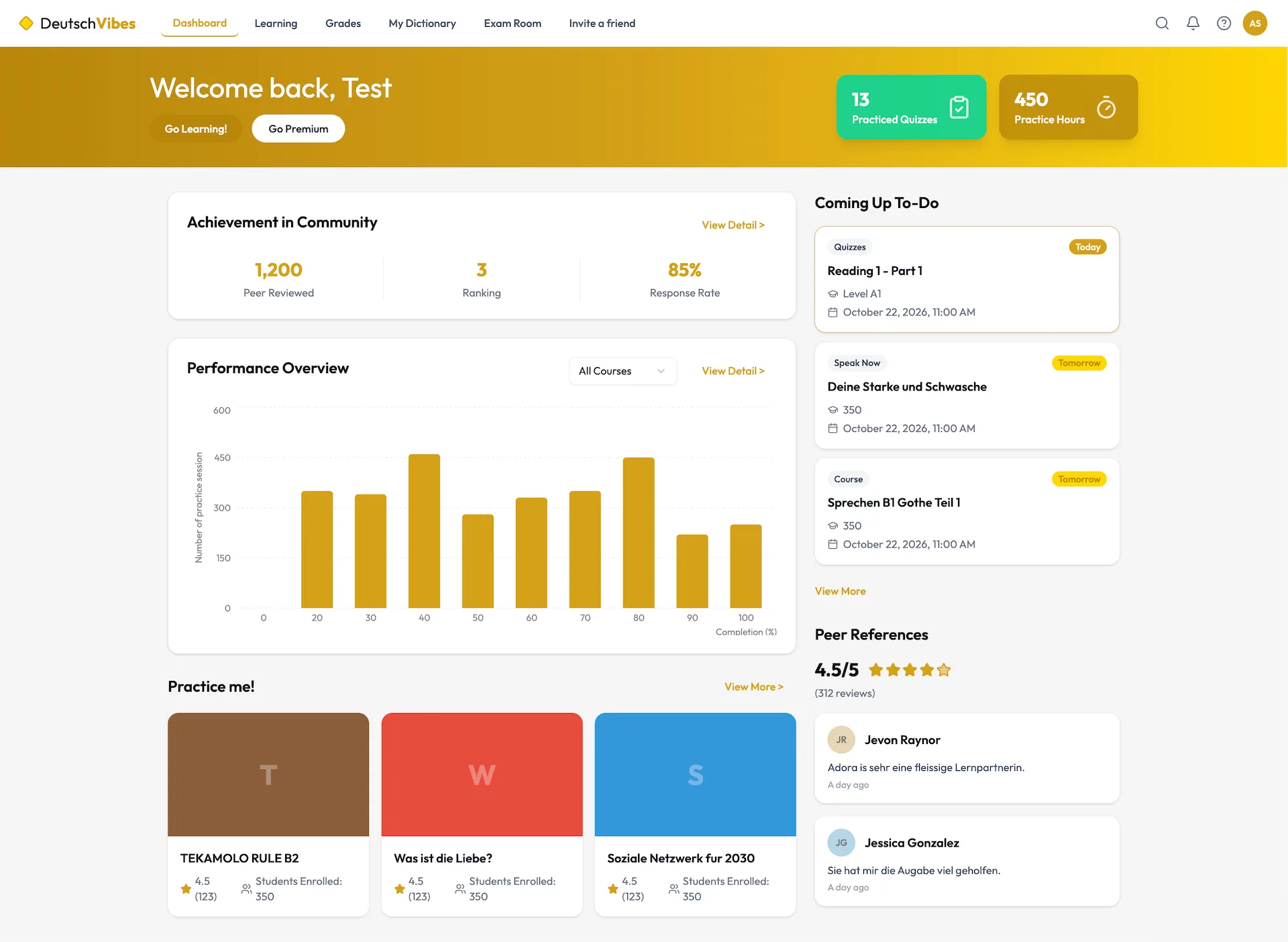Open the Reading 1 - Part 1 to-do card
Image resolution: width=1288 pixels, height=942 pixels.
[966, 279]
